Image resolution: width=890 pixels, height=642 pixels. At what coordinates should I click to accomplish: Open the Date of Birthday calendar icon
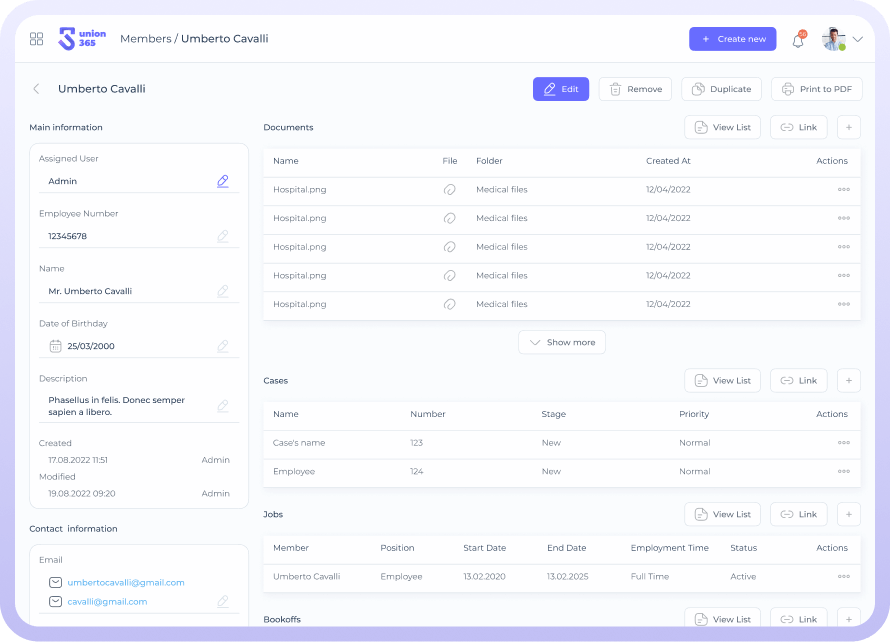(55, 346)
